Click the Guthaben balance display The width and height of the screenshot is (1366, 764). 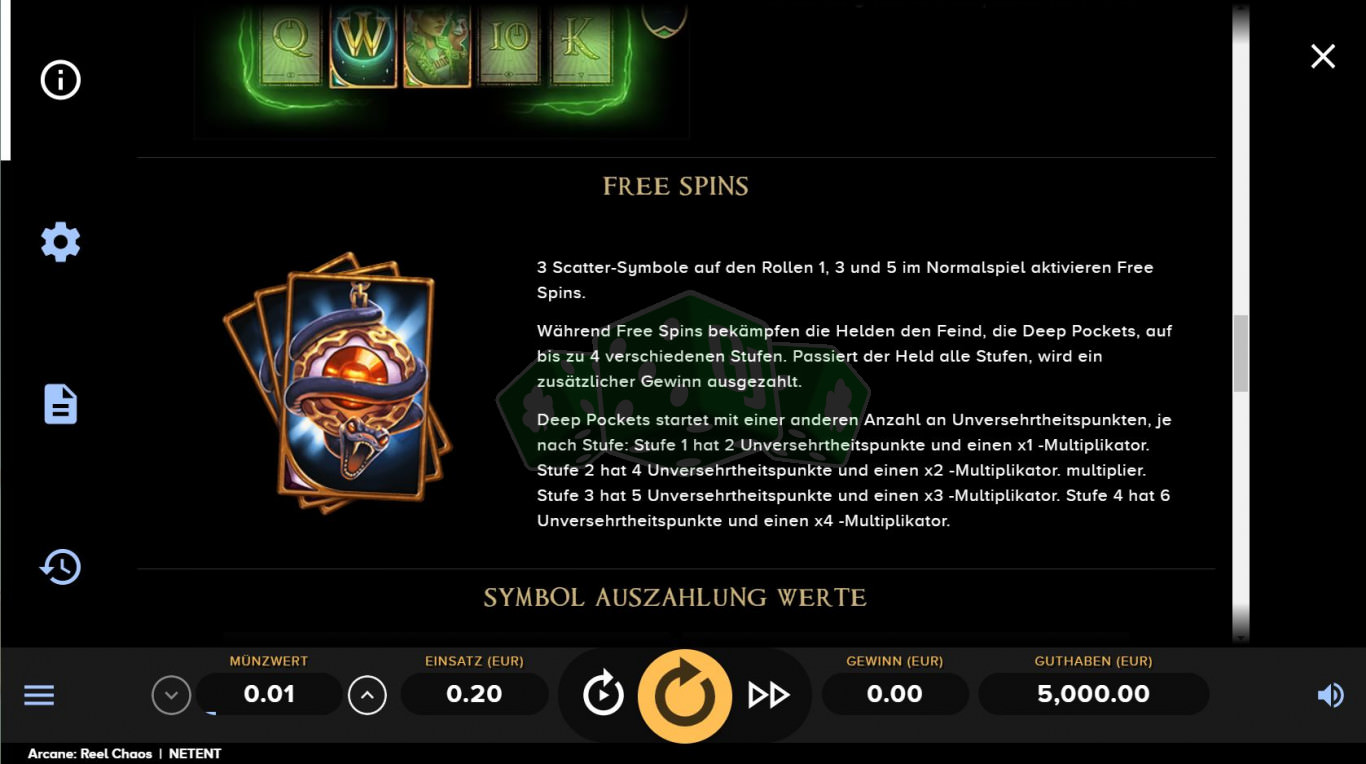1093,694
